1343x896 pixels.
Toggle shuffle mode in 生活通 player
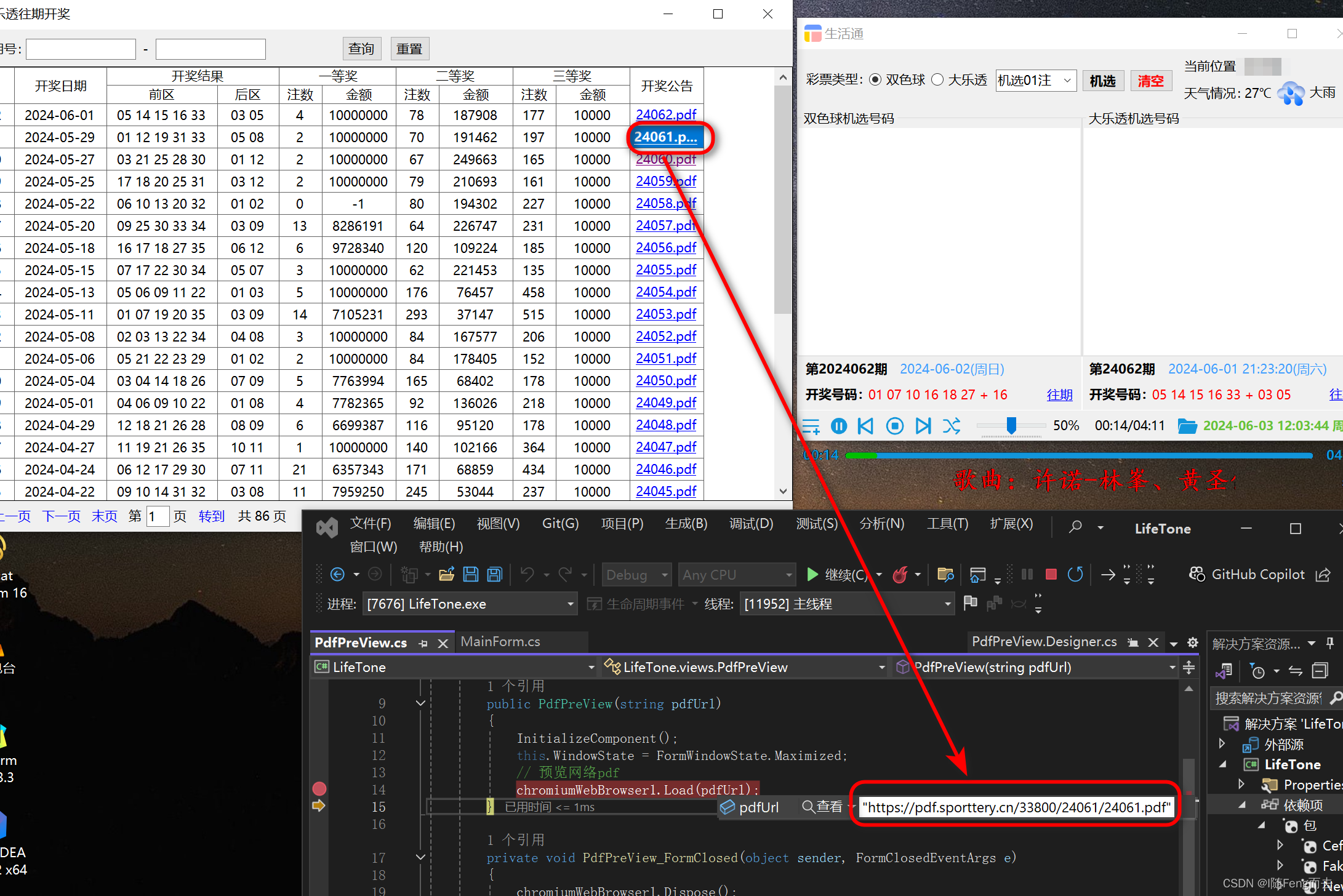point(952,426)
